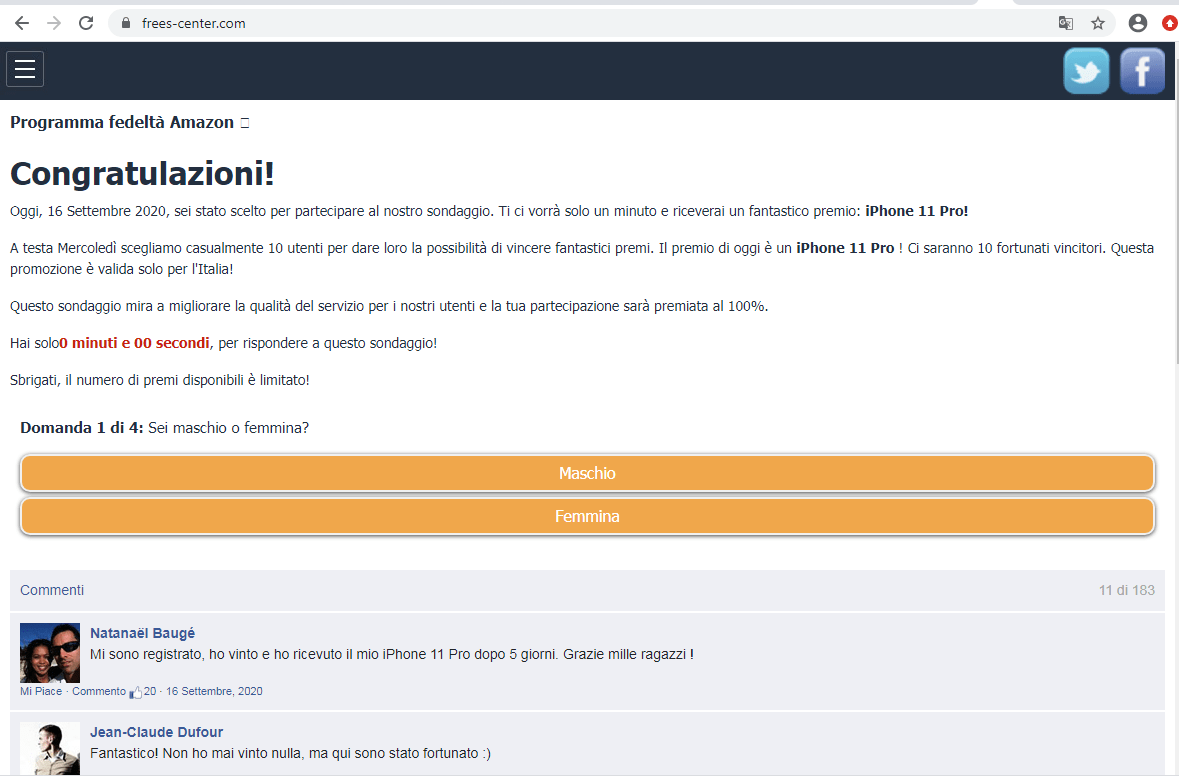Go back to the previous page
1179x776 pixels.
click(x=22, y=23)
